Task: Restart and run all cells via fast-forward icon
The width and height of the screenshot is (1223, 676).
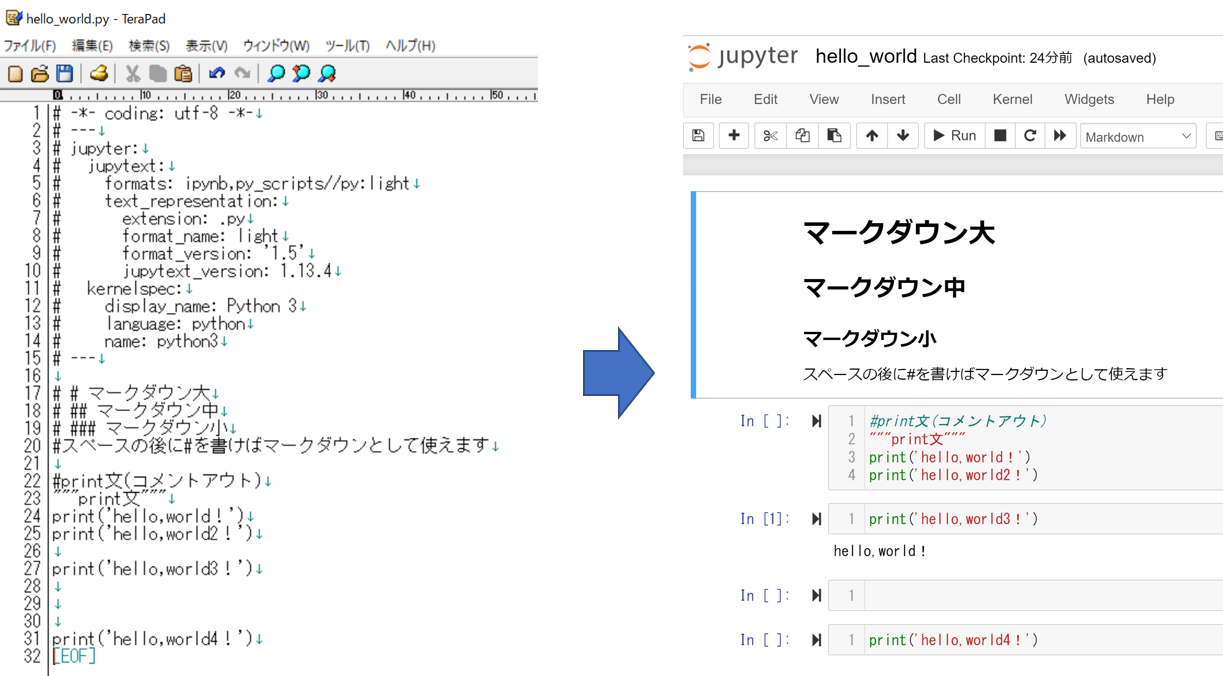Action: [x=1060, y=135]
